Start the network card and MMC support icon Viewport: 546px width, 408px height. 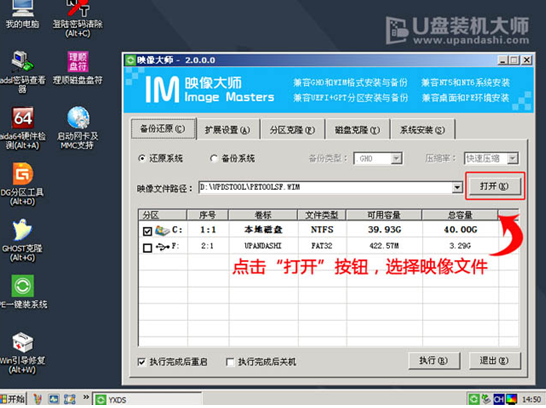coord(78,128)
